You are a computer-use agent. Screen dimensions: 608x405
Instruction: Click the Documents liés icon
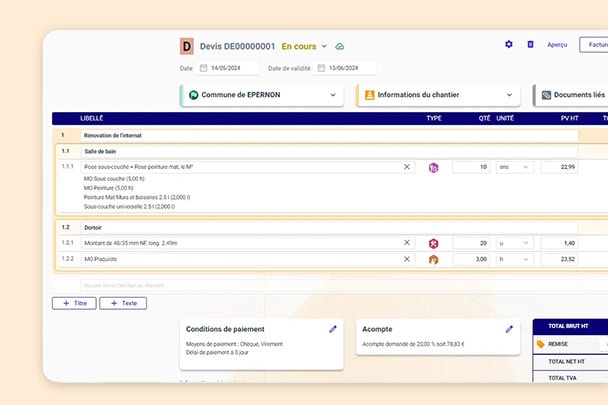[x=546, y=95]
